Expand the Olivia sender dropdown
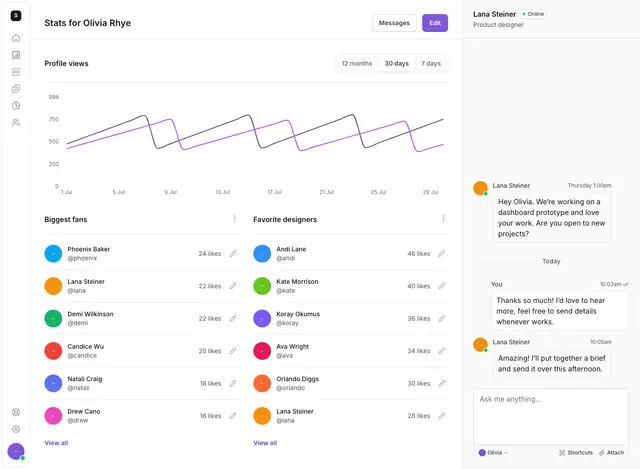The width and height of the screenshot is (640, 469). (x=493, y=452)
